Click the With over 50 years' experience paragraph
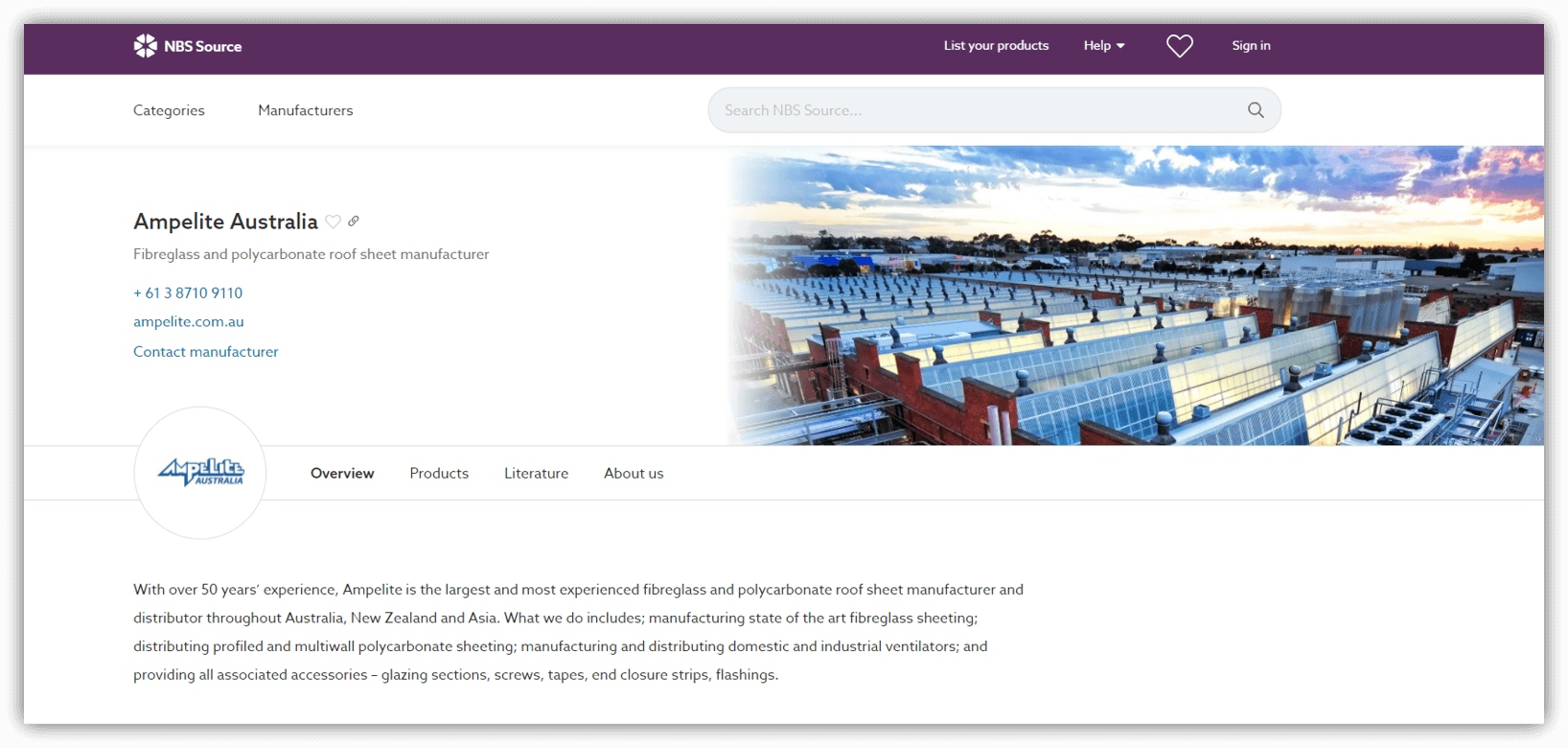 (x=578, y=632)
